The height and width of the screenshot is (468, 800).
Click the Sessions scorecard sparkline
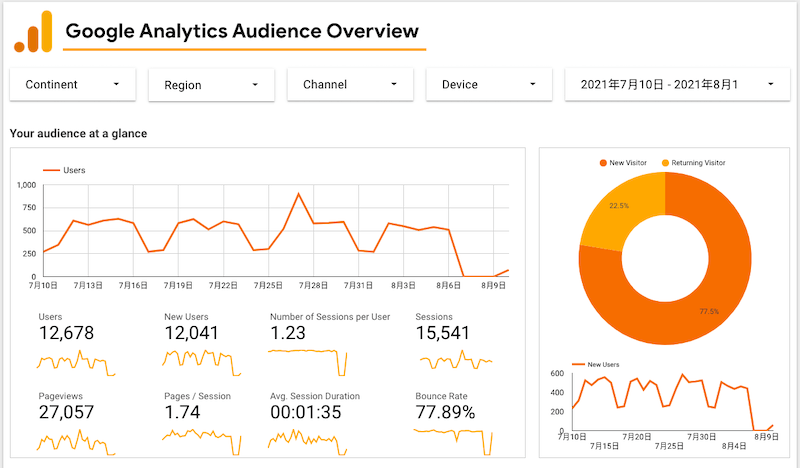(x=456, y=360)
